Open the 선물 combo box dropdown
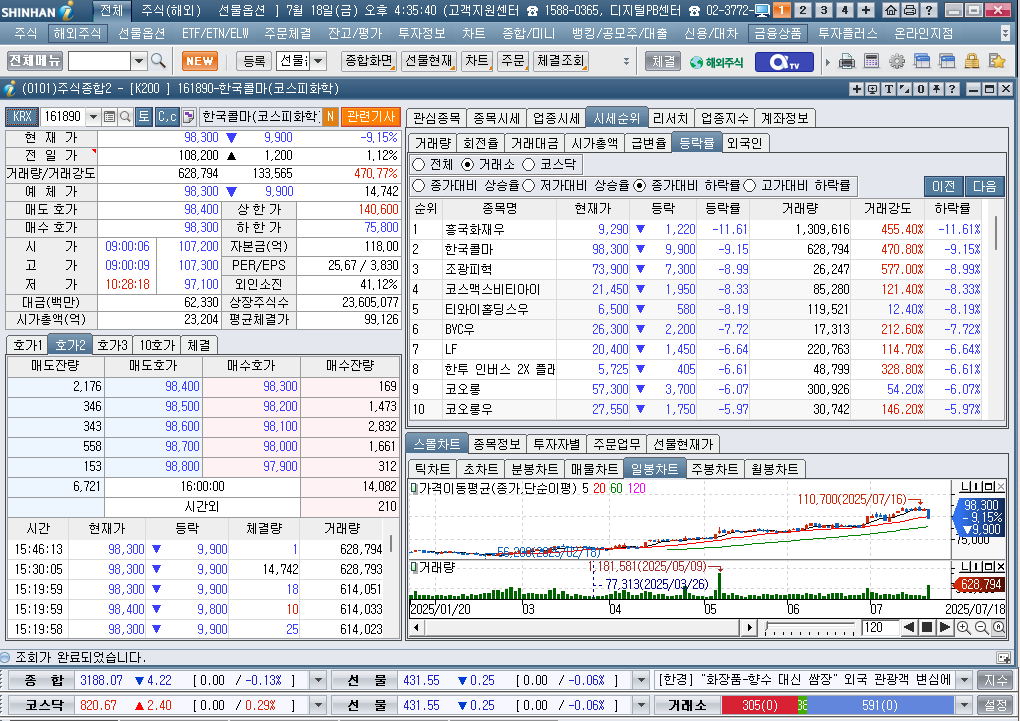Image resolution: width=1020 pixels, height=721 pixels. click(318, 61)
